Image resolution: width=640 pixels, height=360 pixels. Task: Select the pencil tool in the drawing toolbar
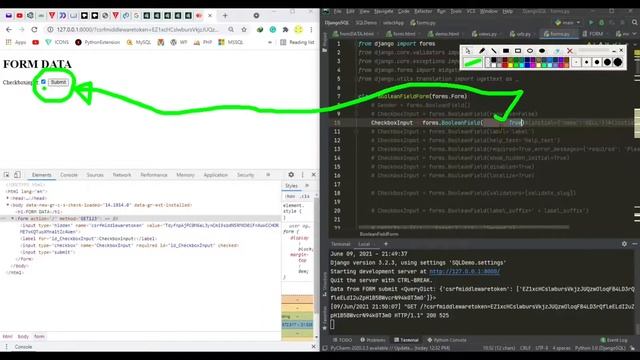point(482,51)
